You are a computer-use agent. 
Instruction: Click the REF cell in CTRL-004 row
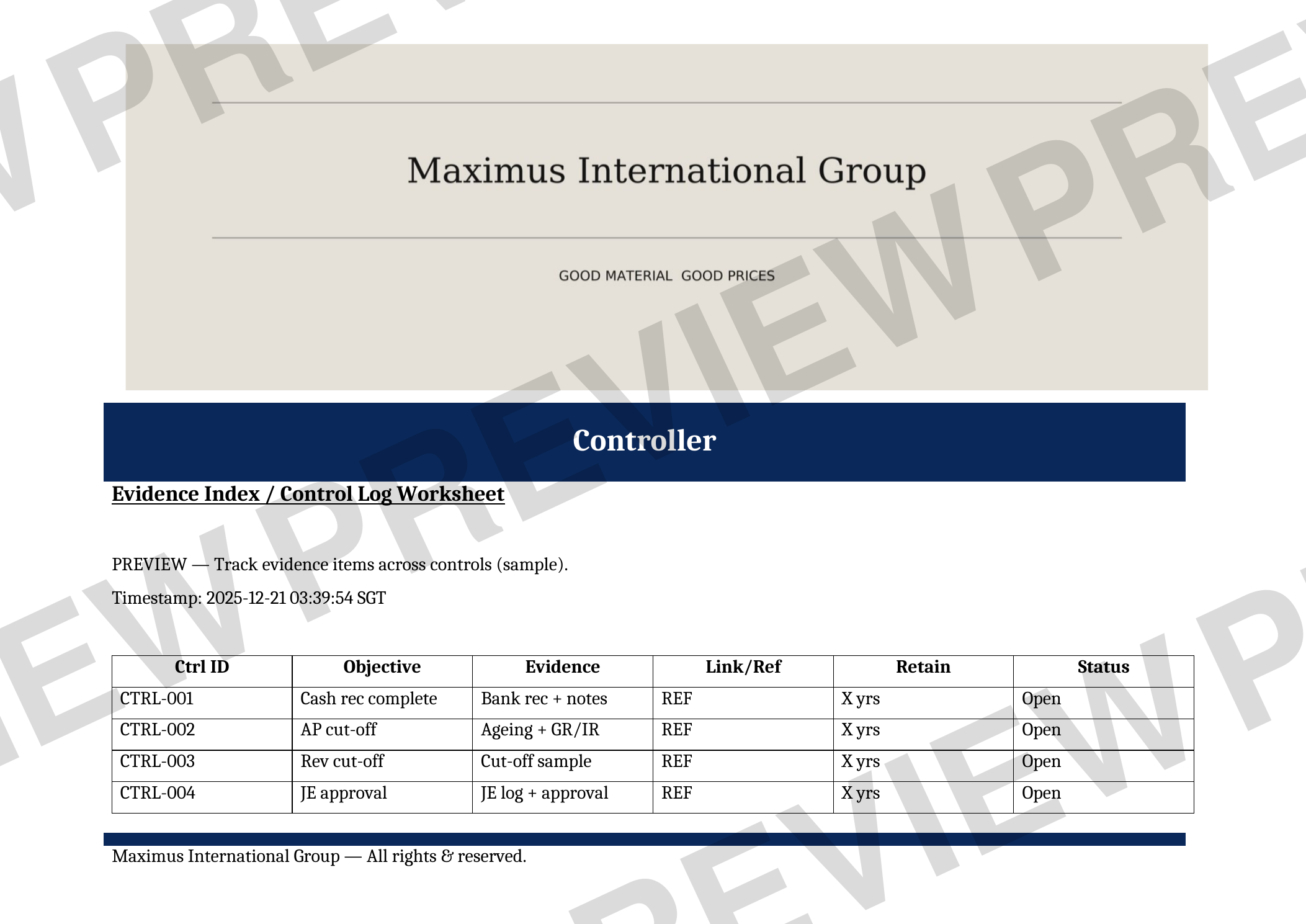[677, 793]
